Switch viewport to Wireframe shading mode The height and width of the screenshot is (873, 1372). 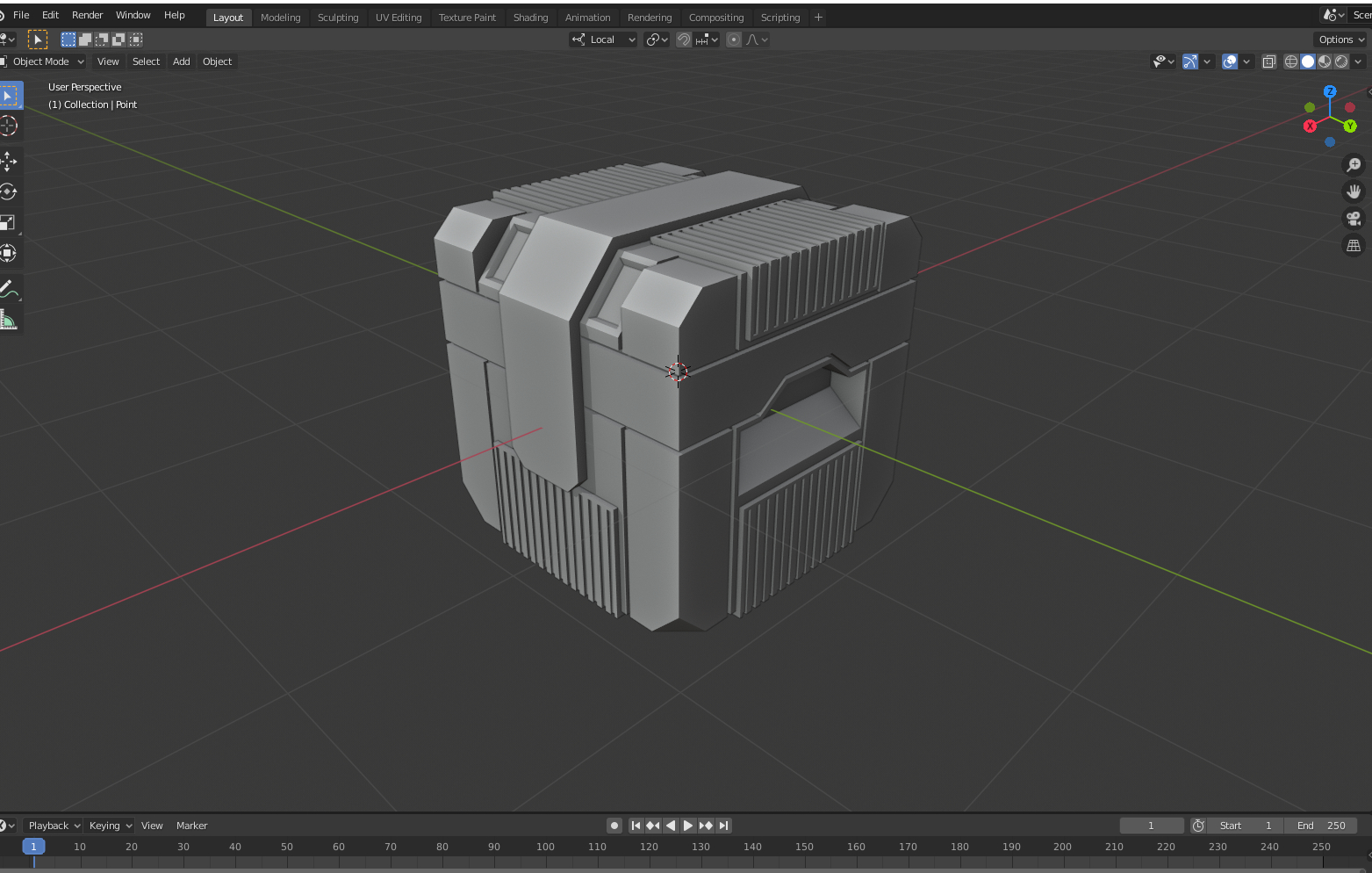(1290, 61)
